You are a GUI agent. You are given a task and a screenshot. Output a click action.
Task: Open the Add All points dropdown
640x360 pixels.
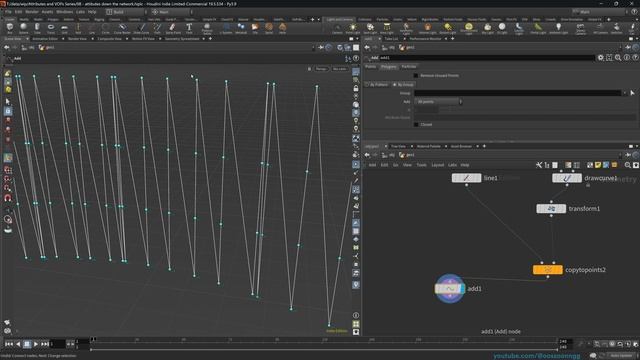[438, 102]
